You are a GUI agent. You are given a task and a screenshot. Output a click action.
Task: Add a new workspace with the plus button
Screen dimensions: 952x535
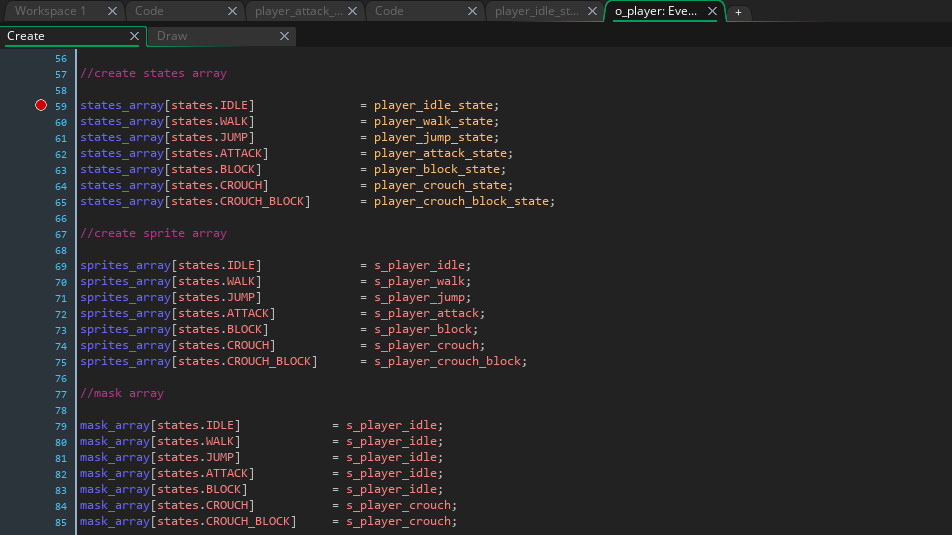(738, 12)
